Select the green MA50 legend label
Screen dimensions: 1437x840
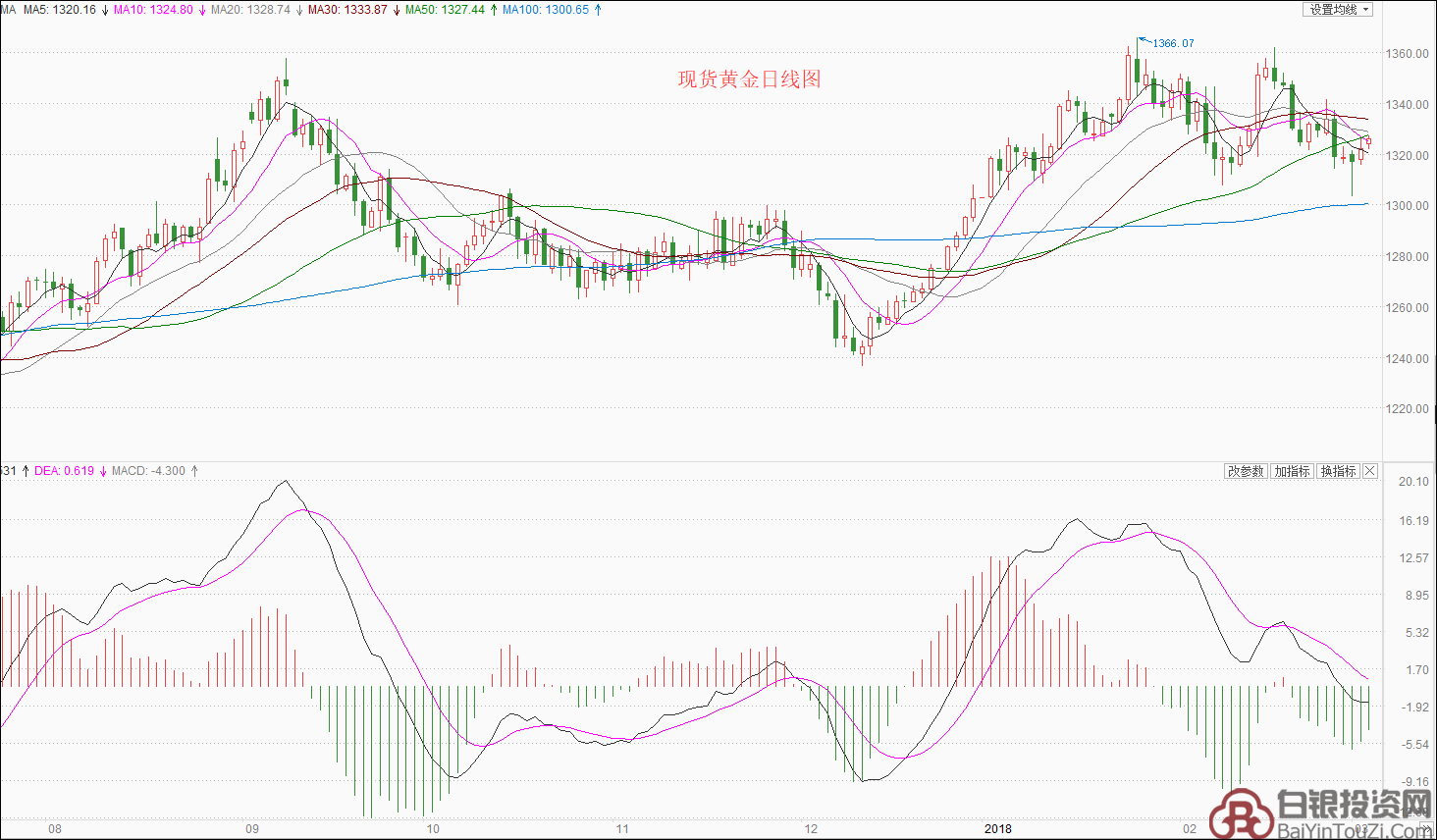[445, 10]
